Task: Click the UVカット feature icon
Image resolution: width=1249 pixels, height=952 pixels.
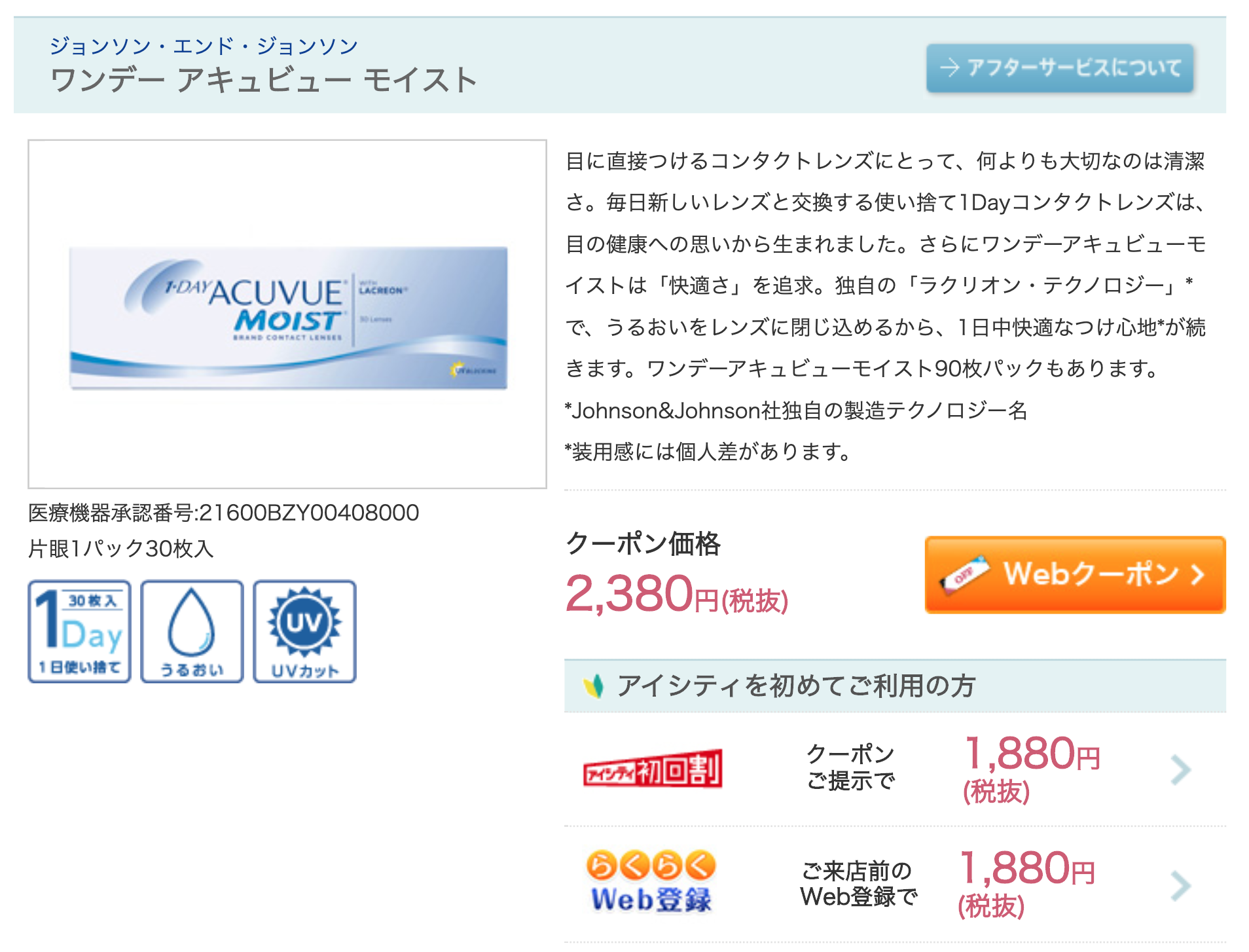Action: (x=304, y=631)
